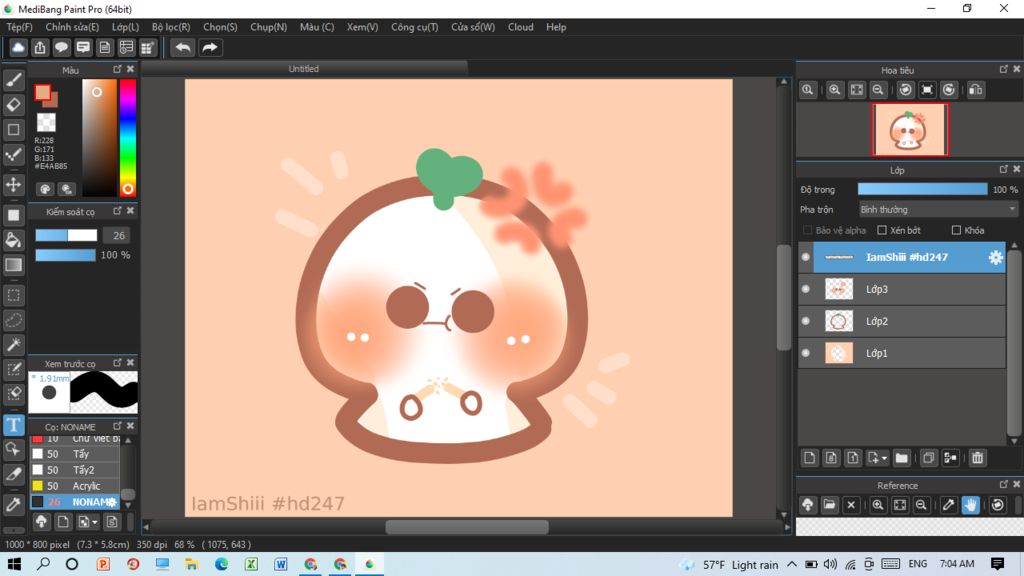
Task: Show hidden tray icons chevron
Action: click(792, 564)
